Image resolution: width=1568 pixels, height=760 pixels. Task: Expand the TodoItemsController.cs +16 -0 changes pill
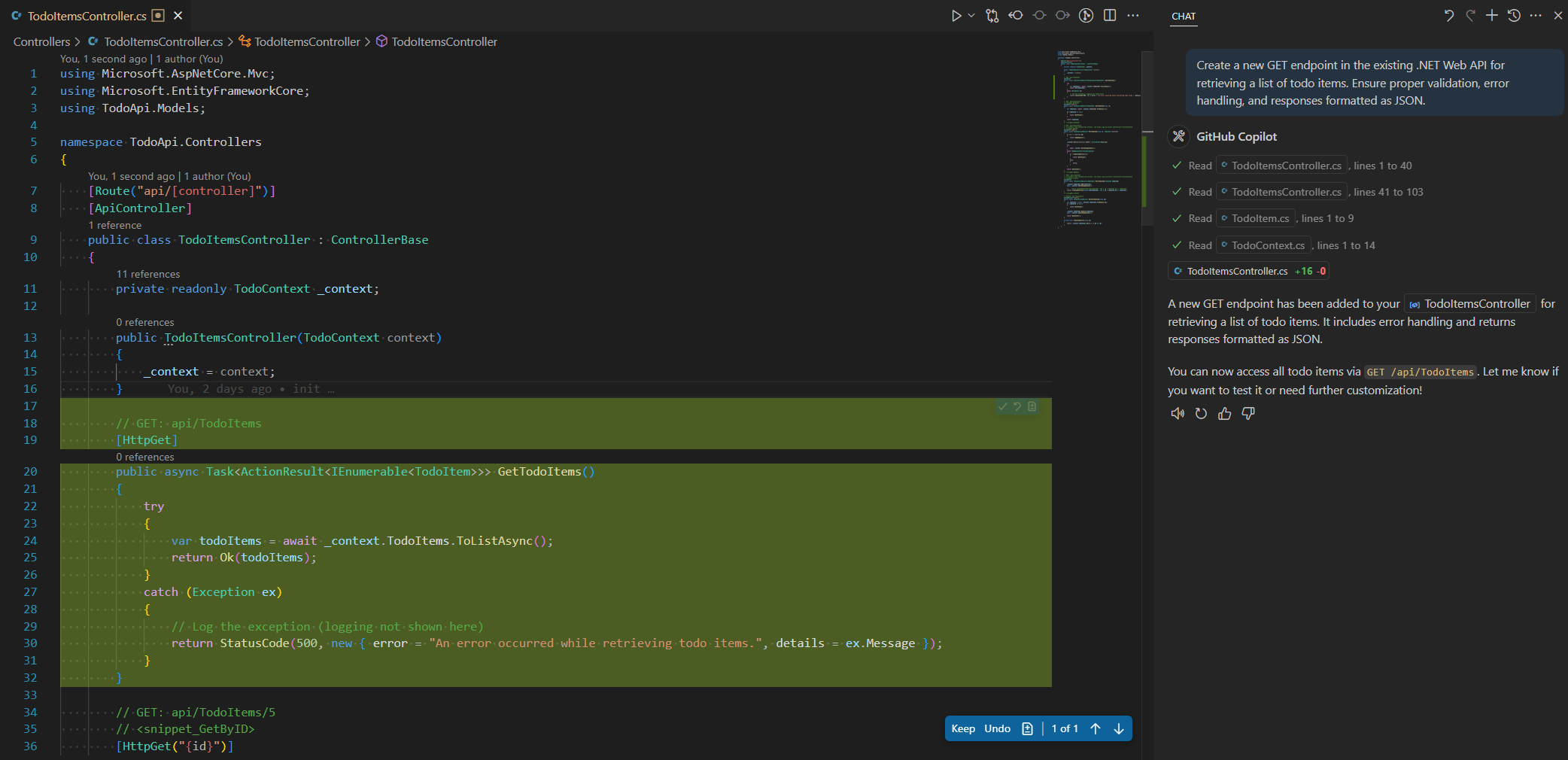click(x=1248, y=271)
